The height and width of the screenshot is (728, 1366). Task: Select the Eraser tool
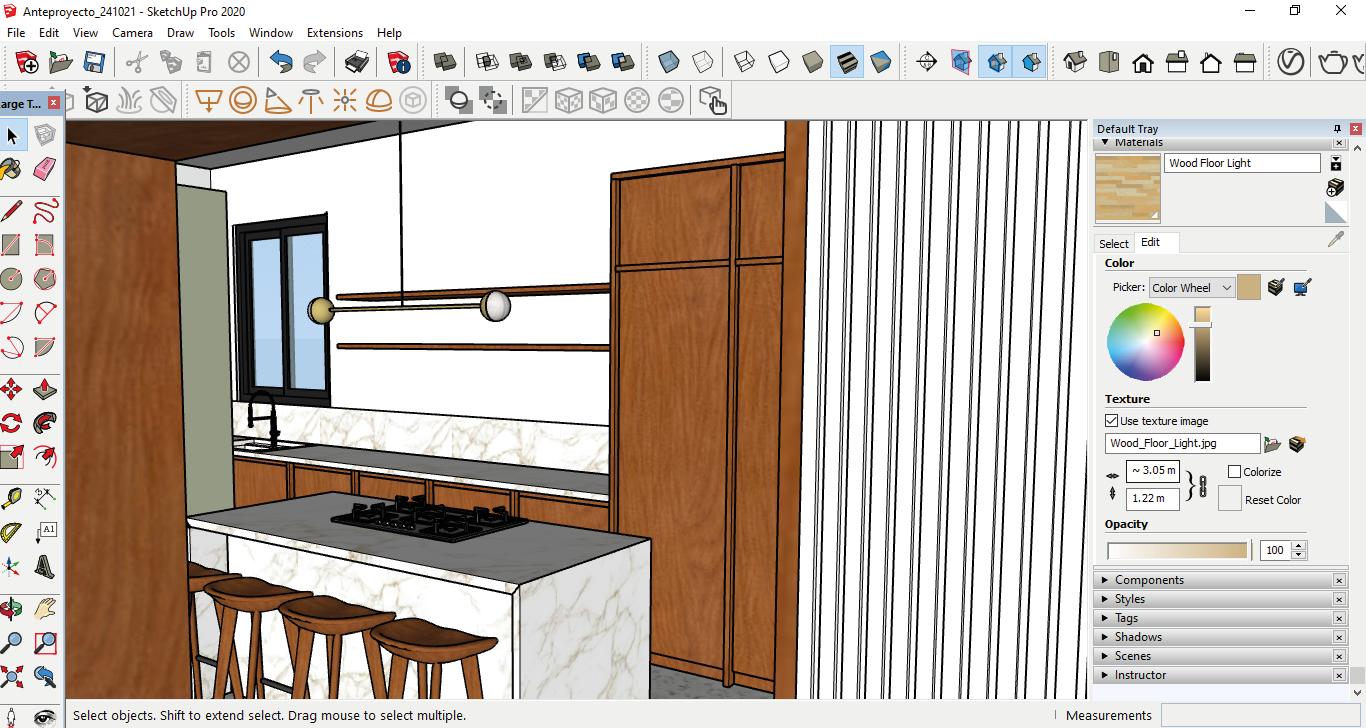click(45, 169)
